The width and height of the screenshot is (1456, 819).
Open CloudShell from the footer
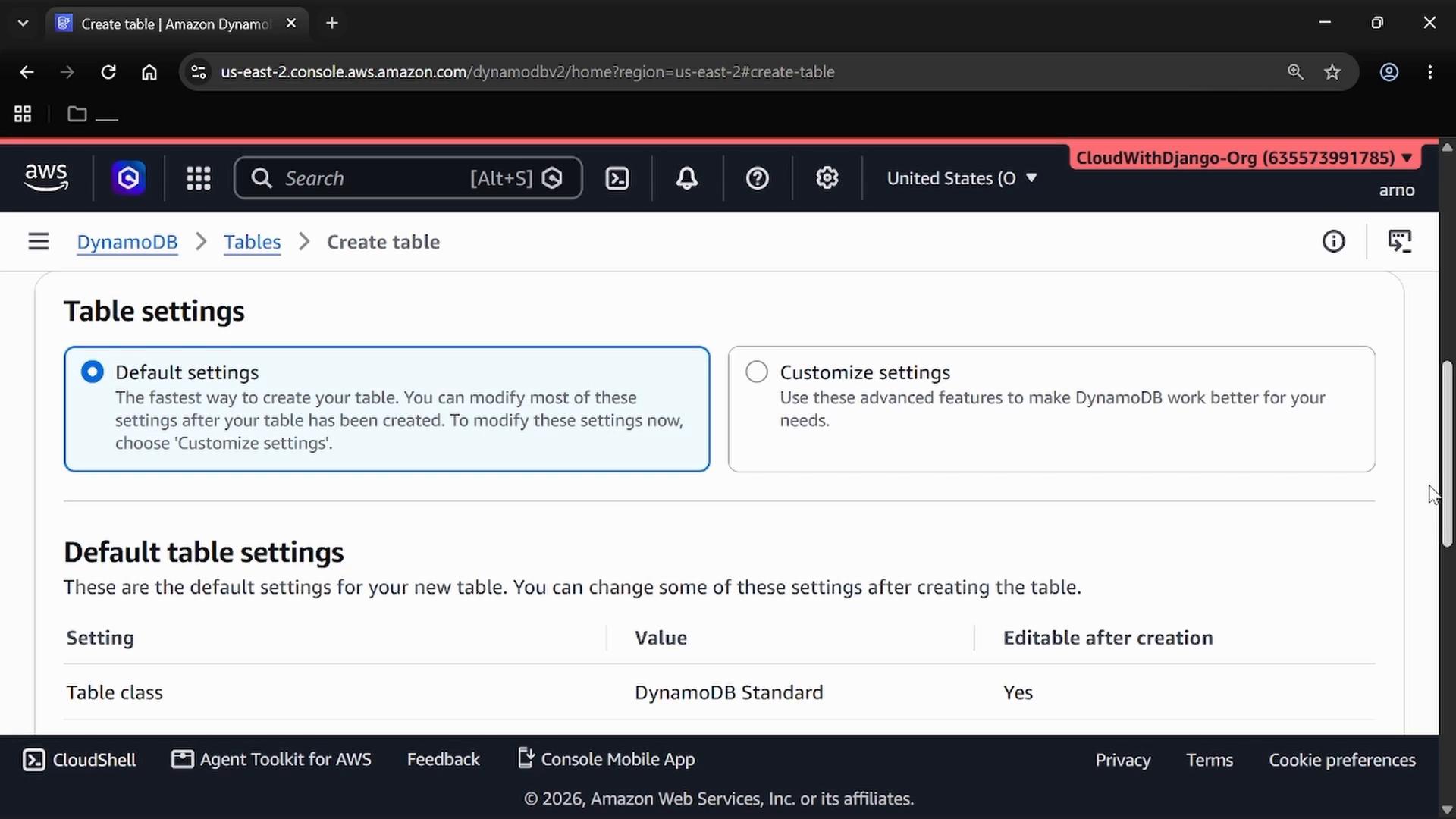click(x=80, y=760)
